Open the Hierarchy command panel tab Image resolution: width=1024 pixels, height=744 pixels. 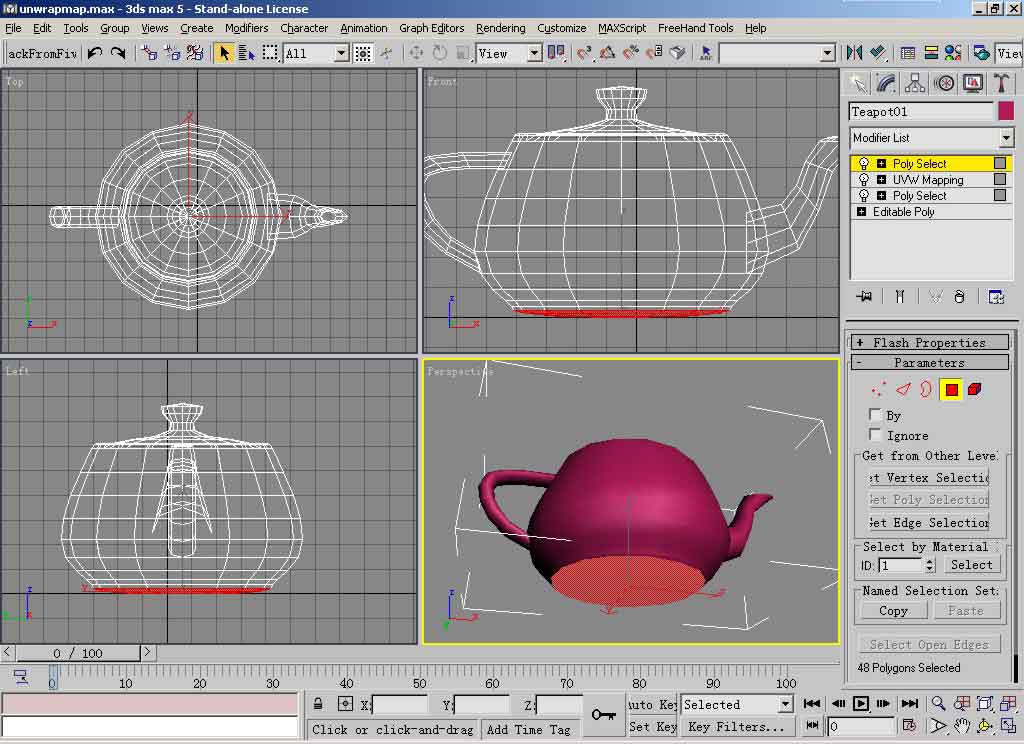(x=915, y=83)
